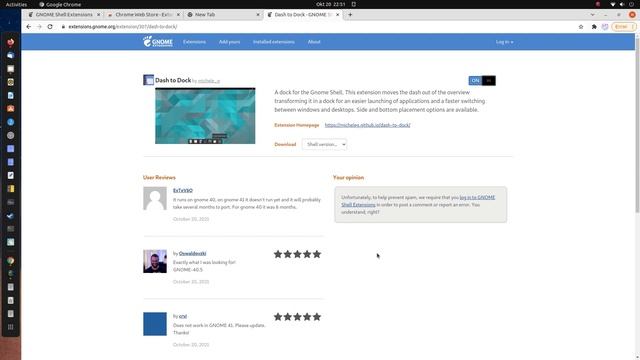Image resolution: width=640 pixels, height=360 pixels.
Task: Switch to GNOME Shell Extensions tab
Action: tap(63, 15)
